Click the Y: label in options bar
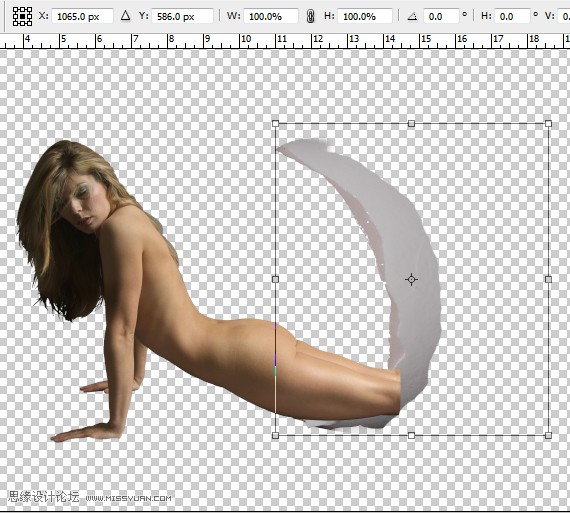 pyautogui.click(x=144, y=16)
